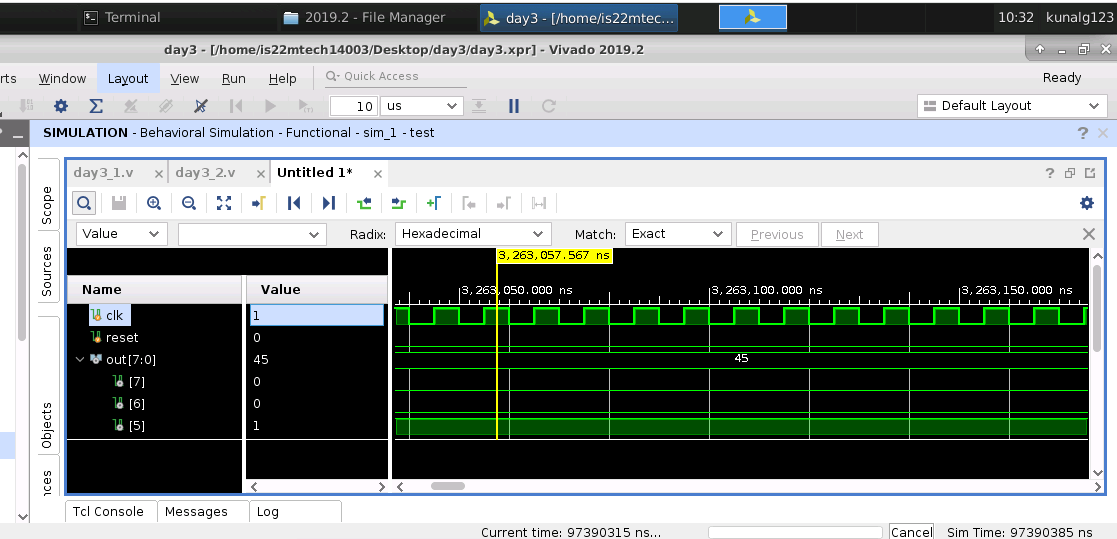The height and width of the screenshot is (539, 1117).
Task: Click the swap cursors icon
Action: [539, 204]
